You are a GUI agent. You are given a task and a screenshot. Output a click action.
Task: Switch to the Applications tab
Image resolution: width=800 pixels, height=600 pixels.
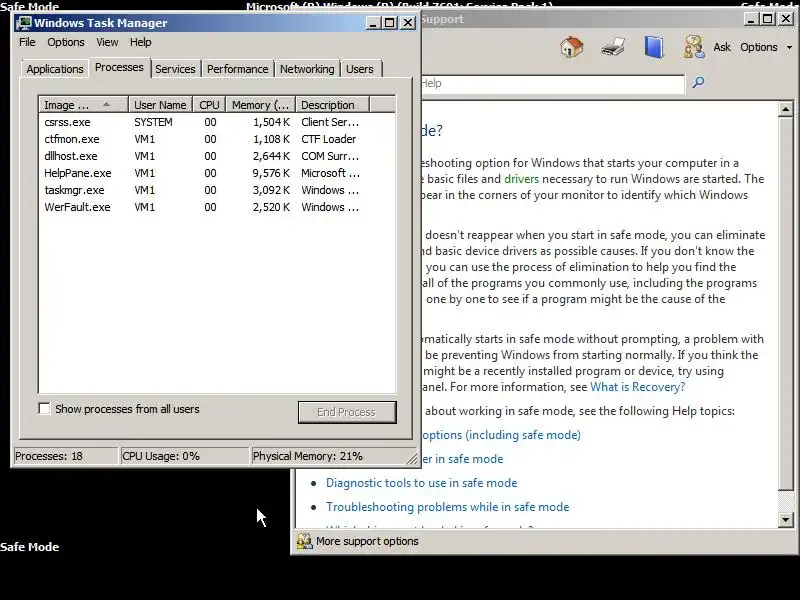pos(55,69)
